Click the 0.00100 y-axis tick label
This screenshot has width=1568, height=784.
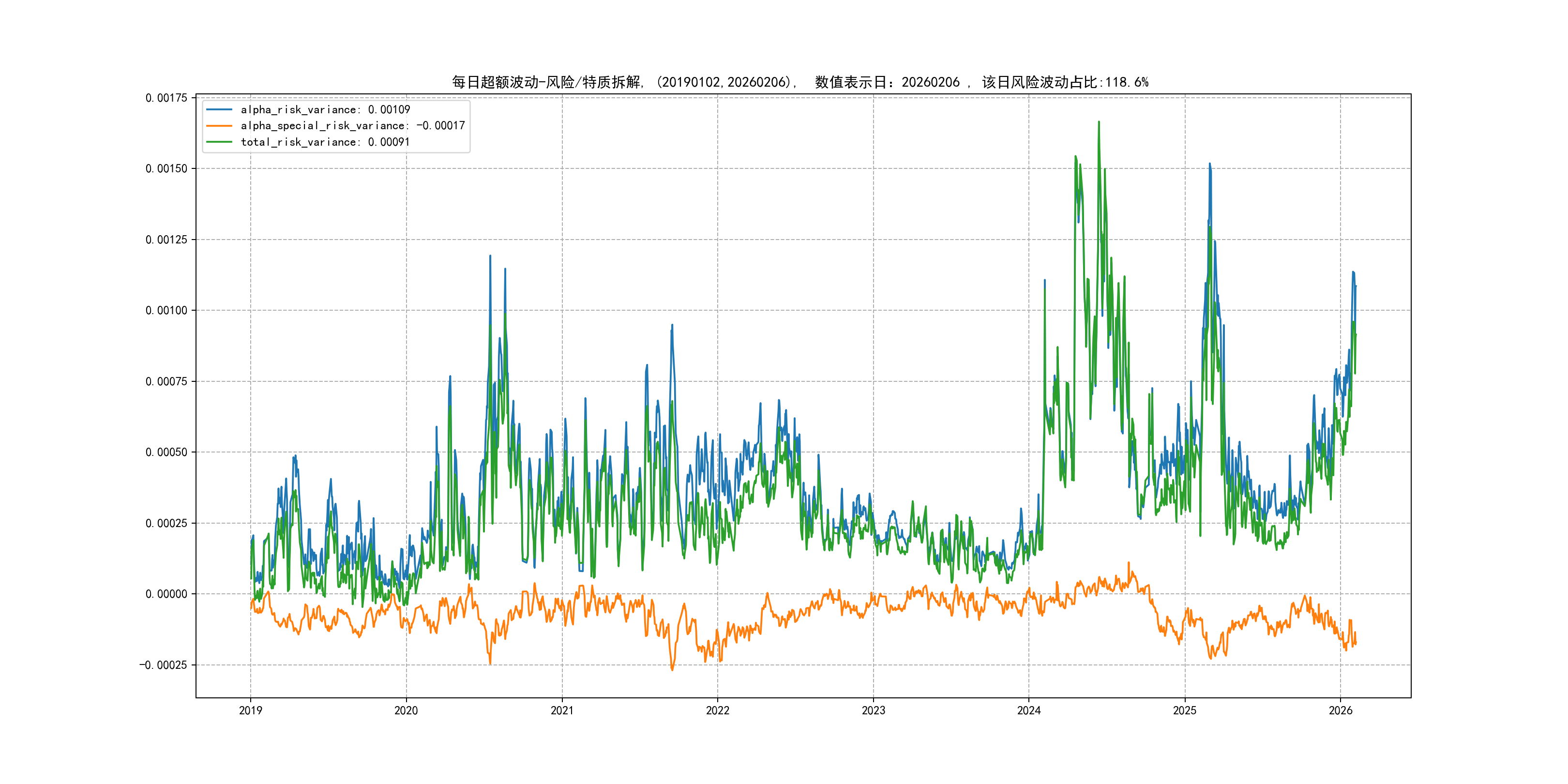(166, 310)
